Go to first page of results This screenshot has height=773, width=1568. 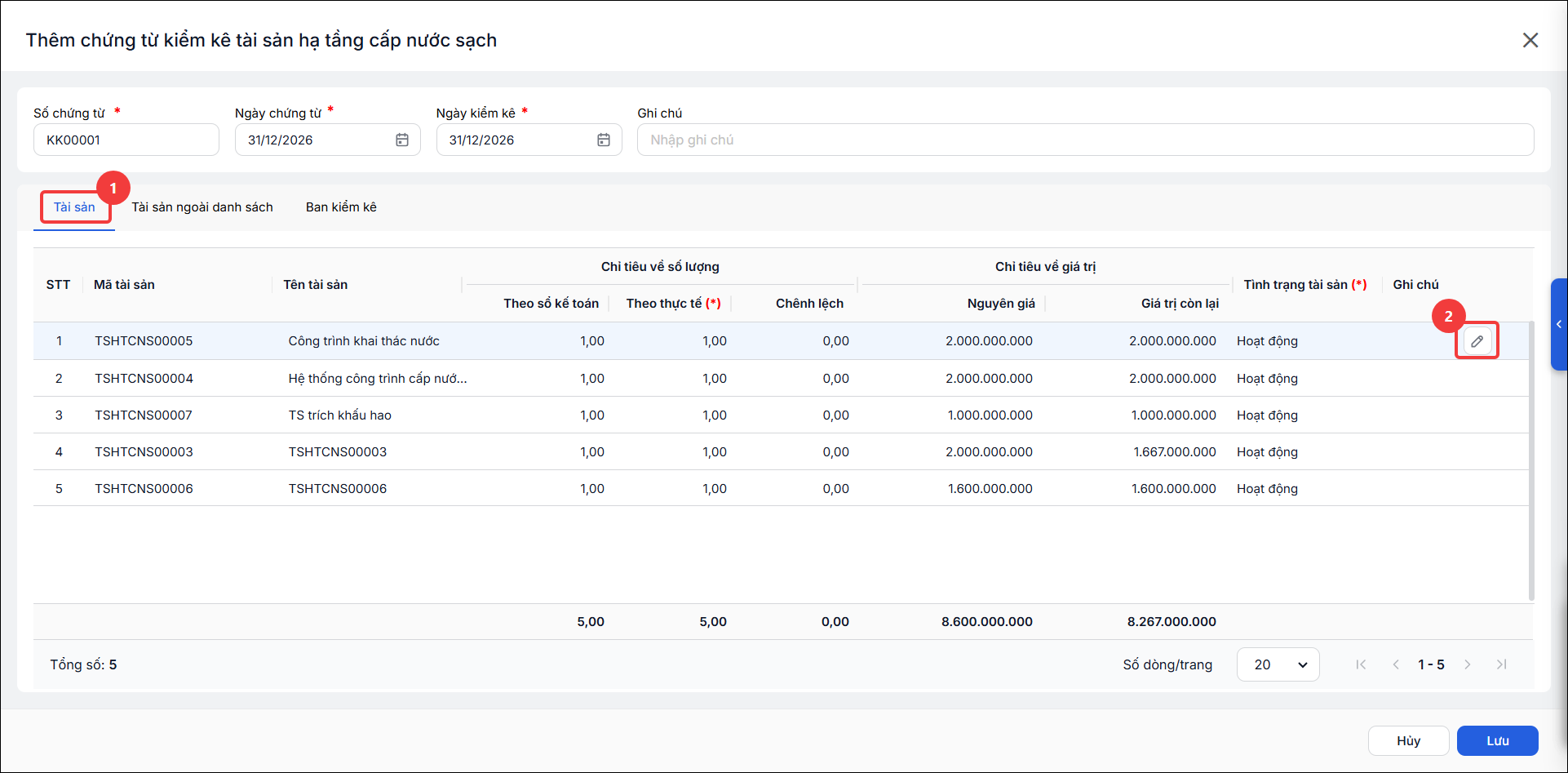click(x=1361, y=664)
